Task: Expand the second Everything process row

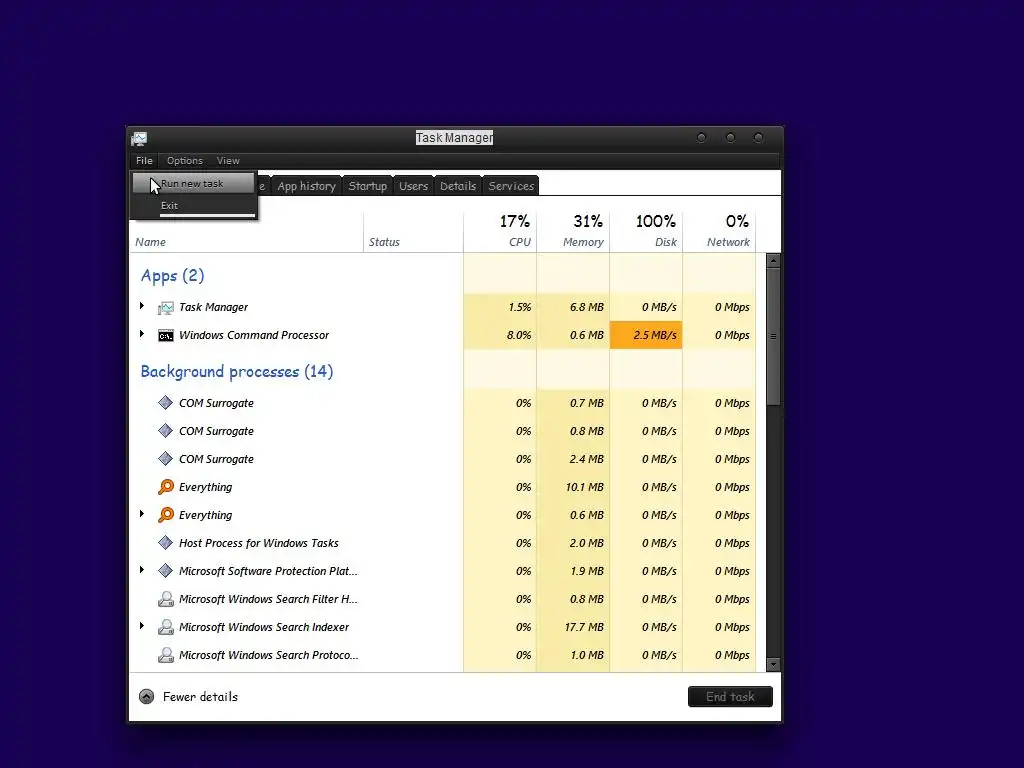Action: click(142, 514)
